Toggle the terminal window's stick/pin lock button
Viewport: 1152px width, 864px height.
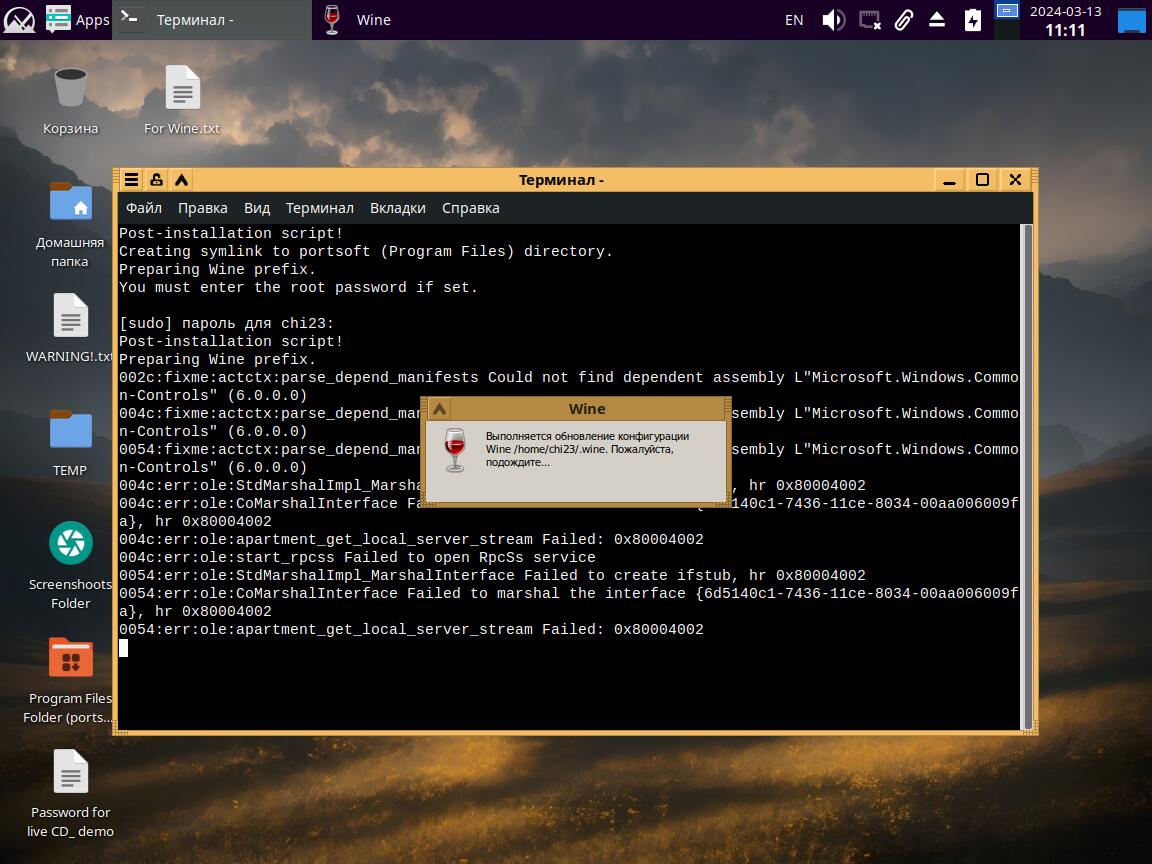pos(156,180)
